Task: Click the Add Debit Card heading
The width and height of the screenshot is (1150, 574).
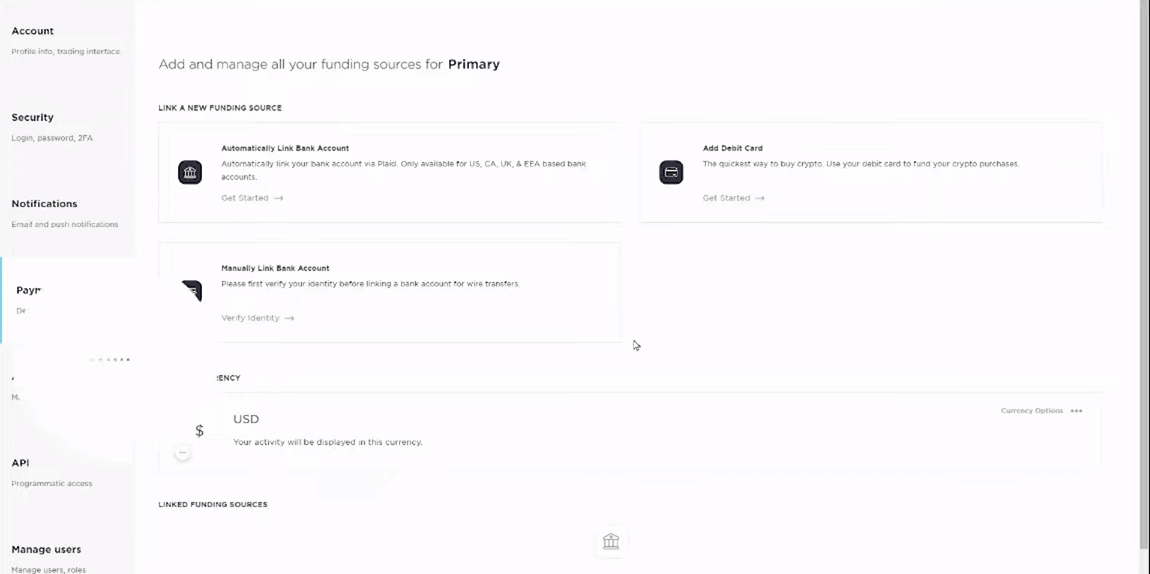Action: [x=732, y=148]
